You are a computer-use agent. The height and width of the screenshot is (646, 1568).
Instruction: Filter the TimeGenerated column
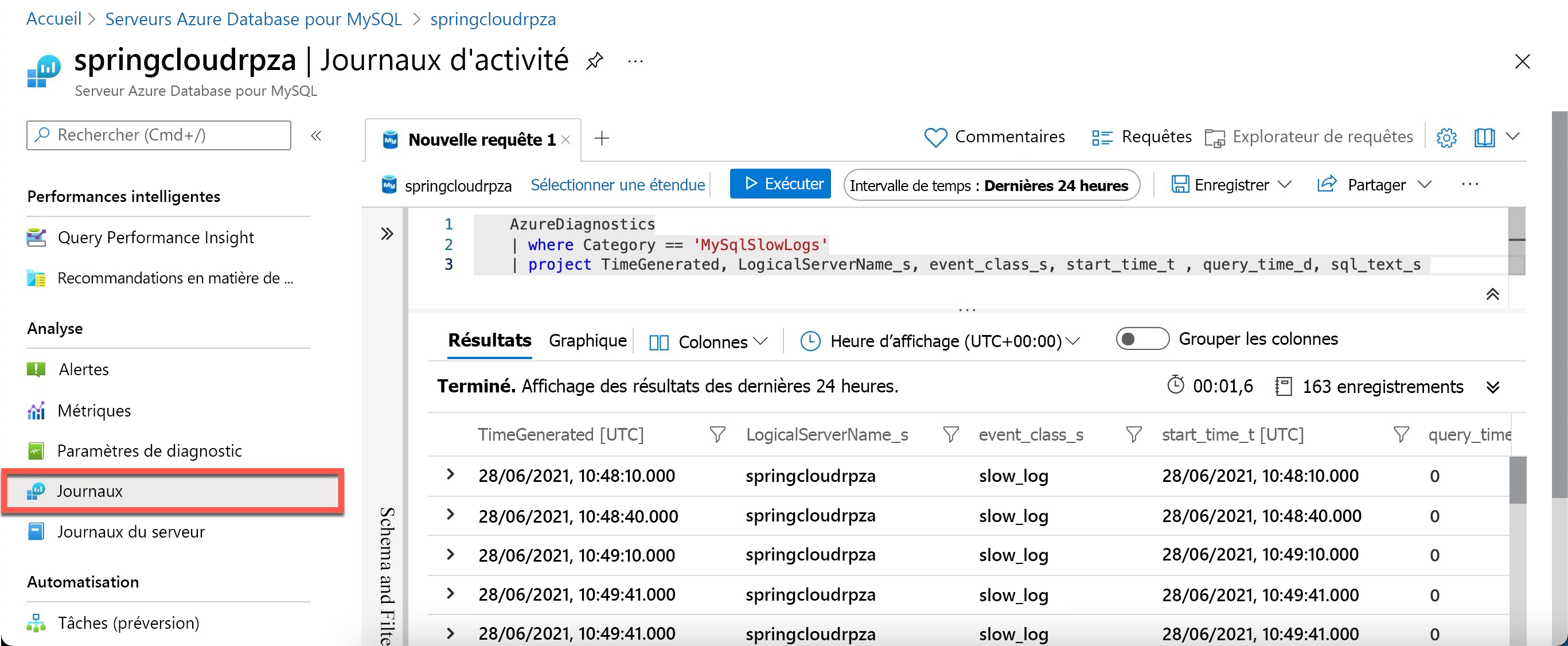click(717, 435)
